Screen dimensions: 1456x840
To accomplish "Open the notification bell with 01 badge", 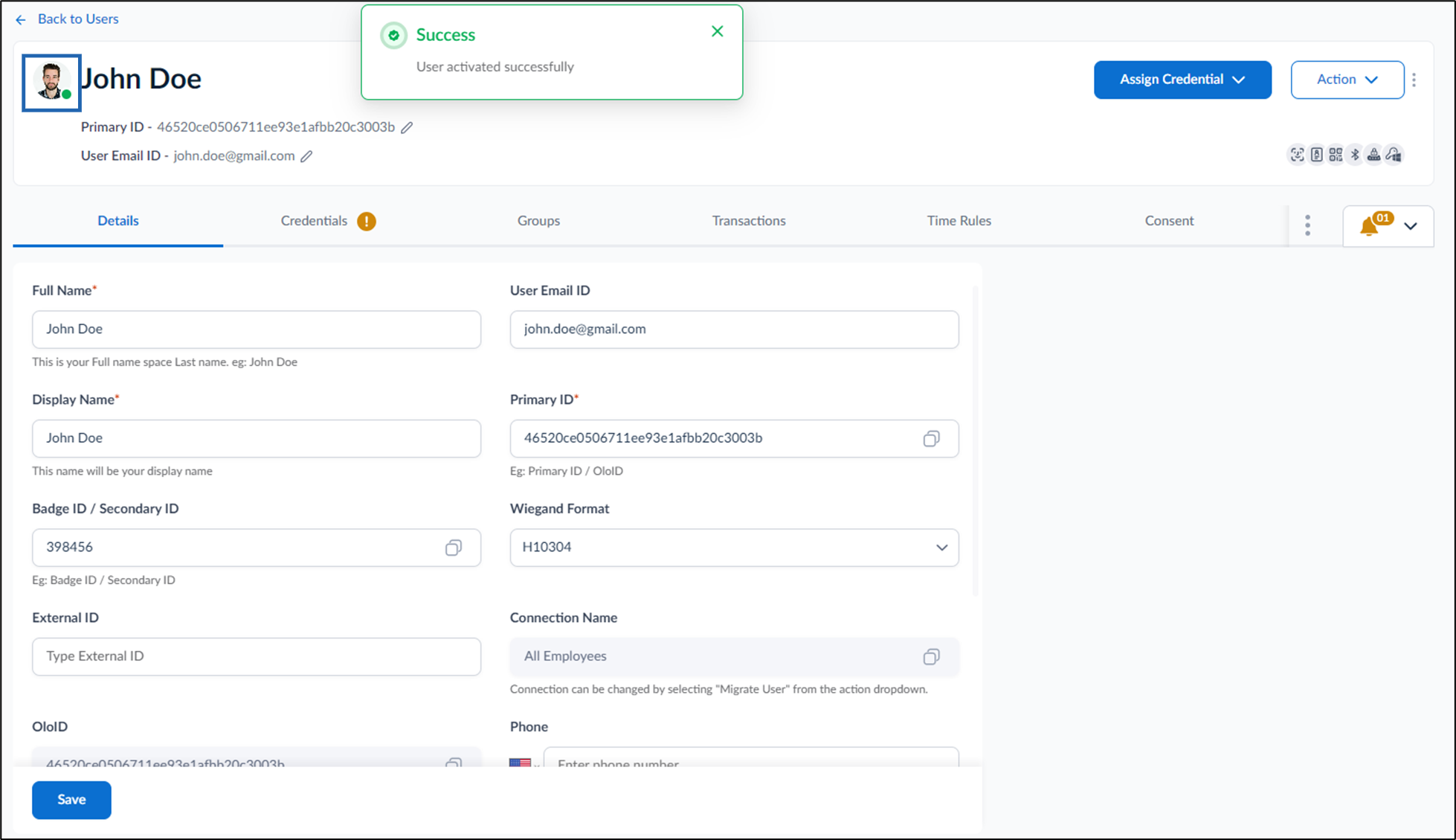I will point(1374,225).
